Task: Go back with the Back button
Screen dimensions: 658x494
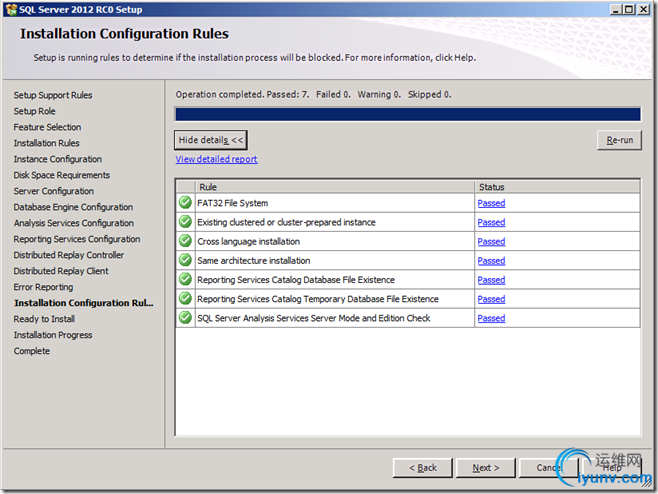Action: [423, 468]
